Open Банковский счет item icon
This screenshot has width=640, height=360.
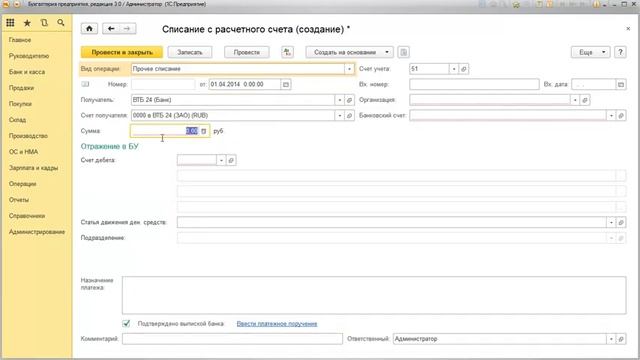tap(621, 116)
